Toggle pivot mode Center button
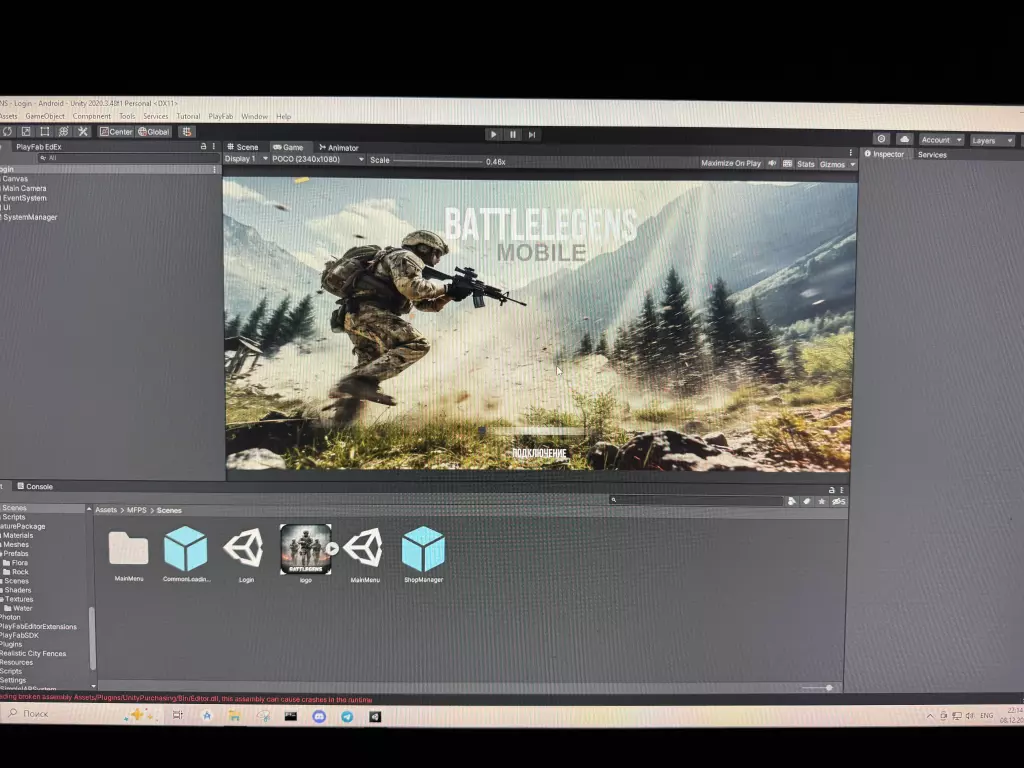Screen dimensions: 1024x768 pos(116,131)
